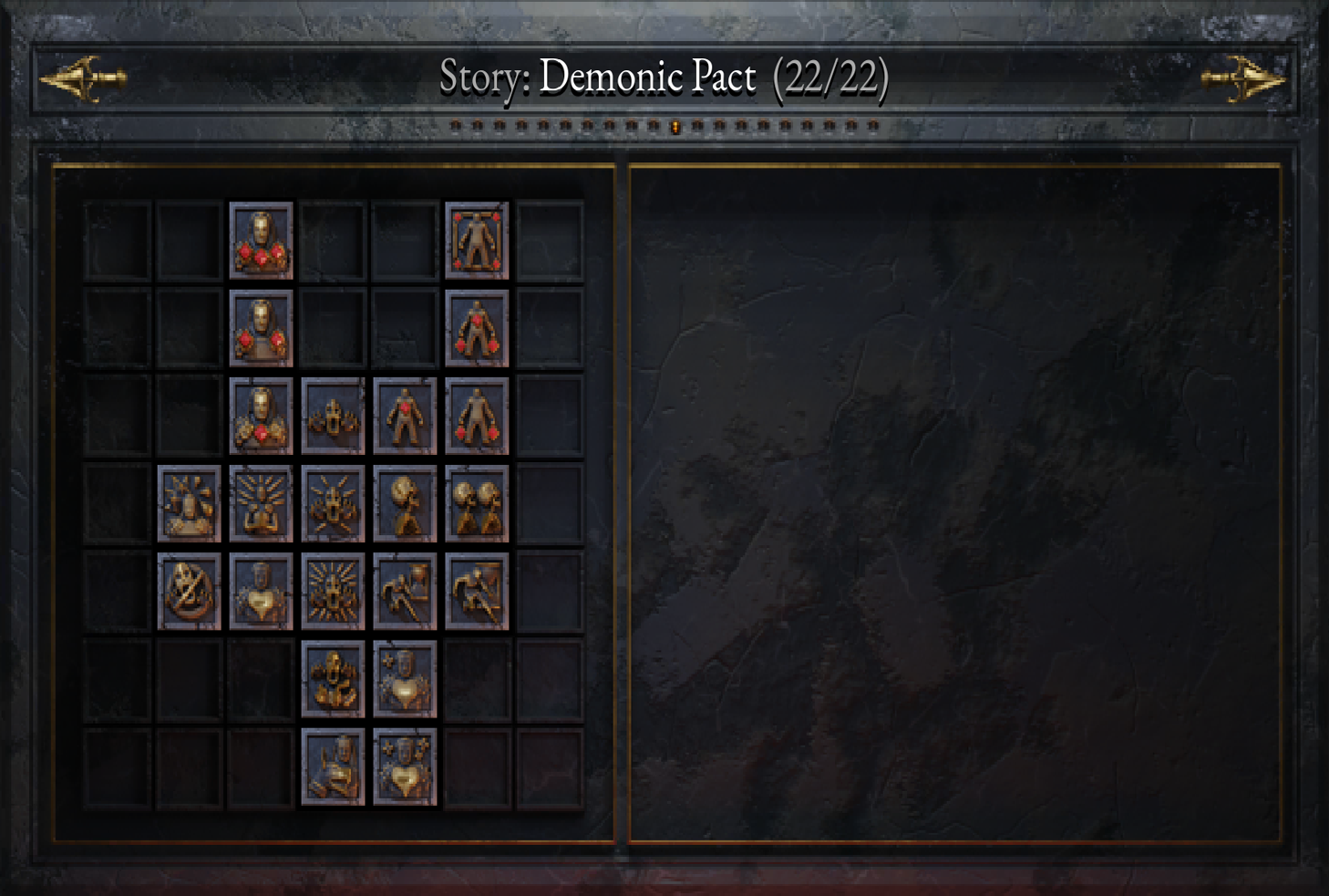Select standing figure with three red gems

[477, 328]
